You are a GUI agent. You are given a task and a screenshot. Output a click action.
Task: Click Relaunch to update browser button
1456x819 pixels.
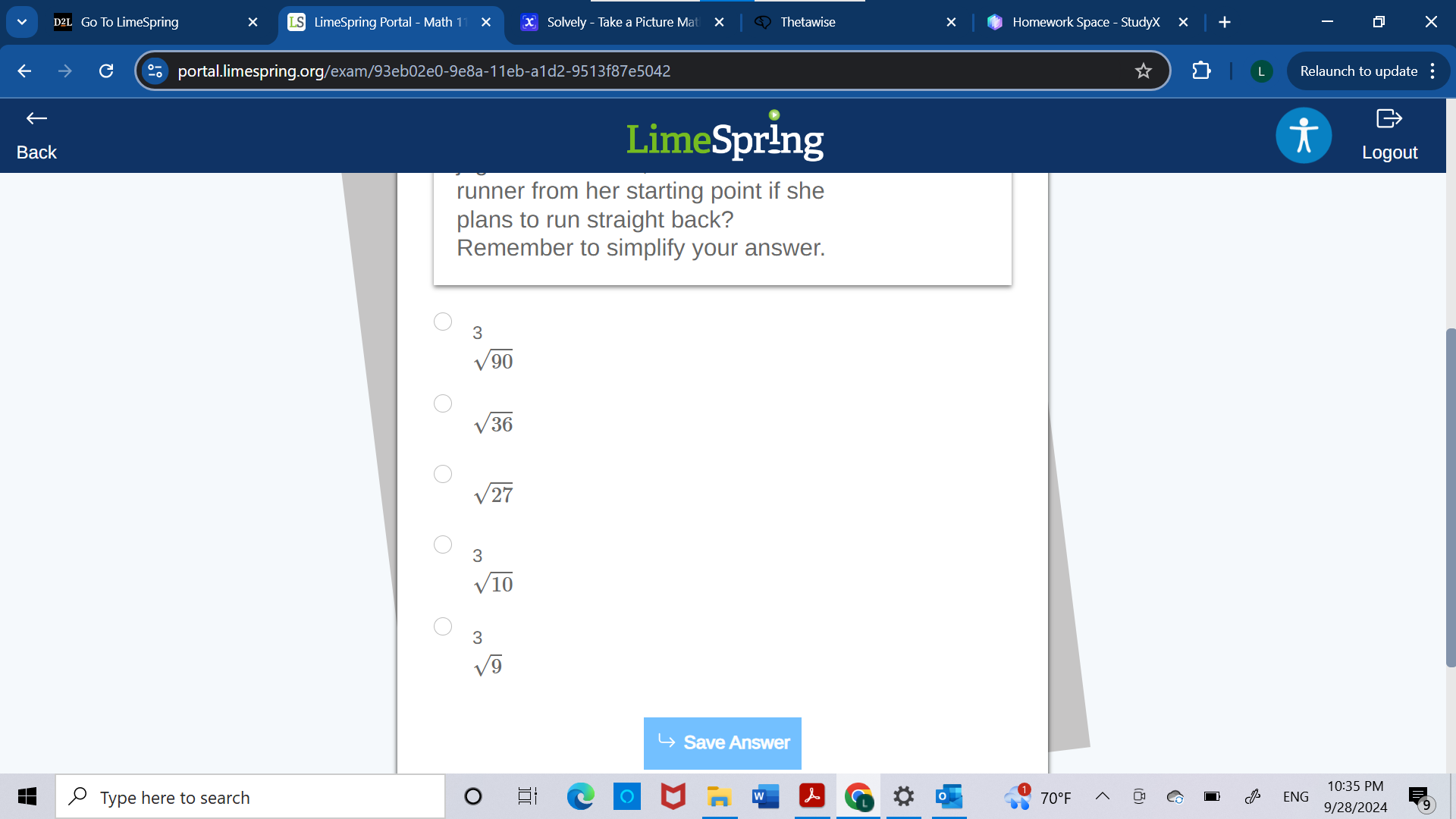(x=1360, y=71)
